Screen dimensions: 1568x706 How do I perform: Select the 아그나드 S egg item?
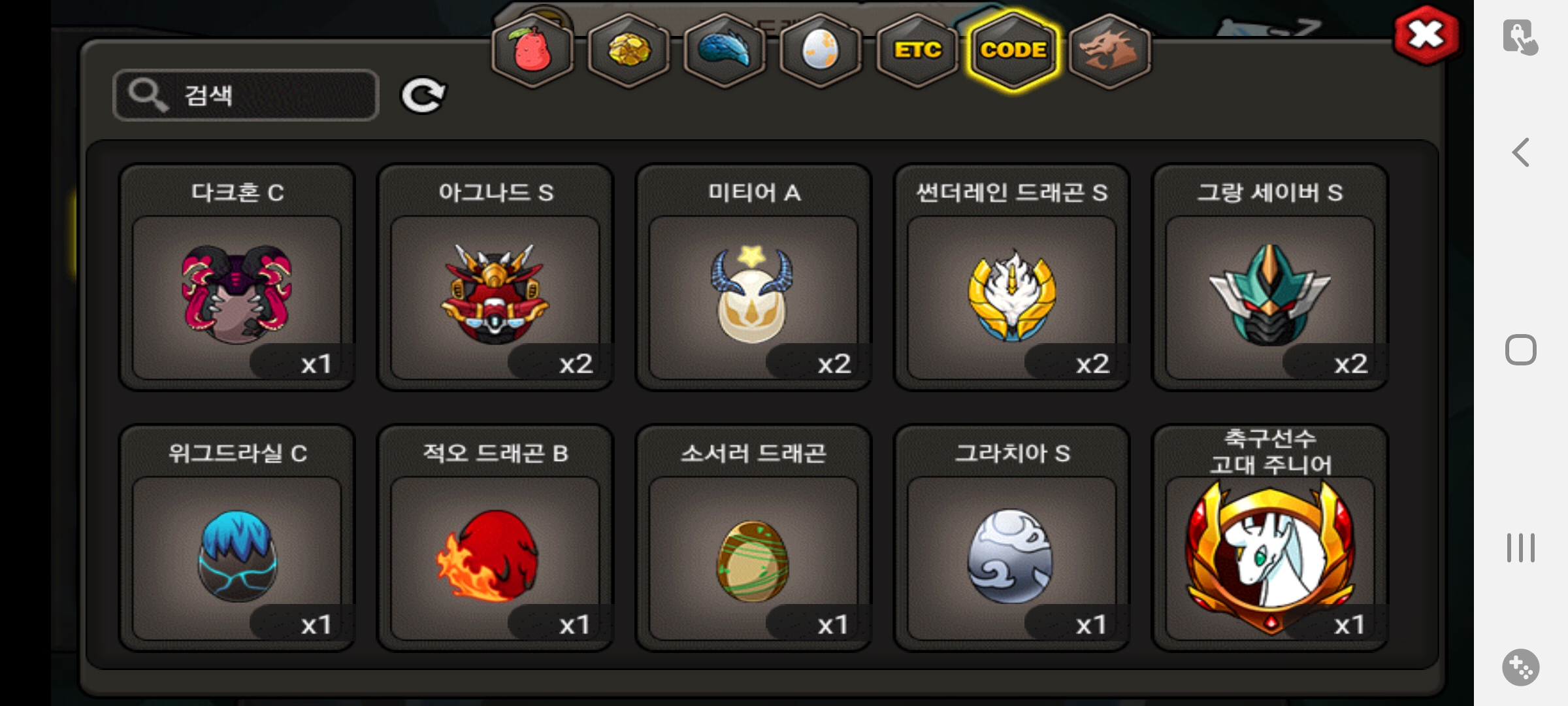(495, 277)
